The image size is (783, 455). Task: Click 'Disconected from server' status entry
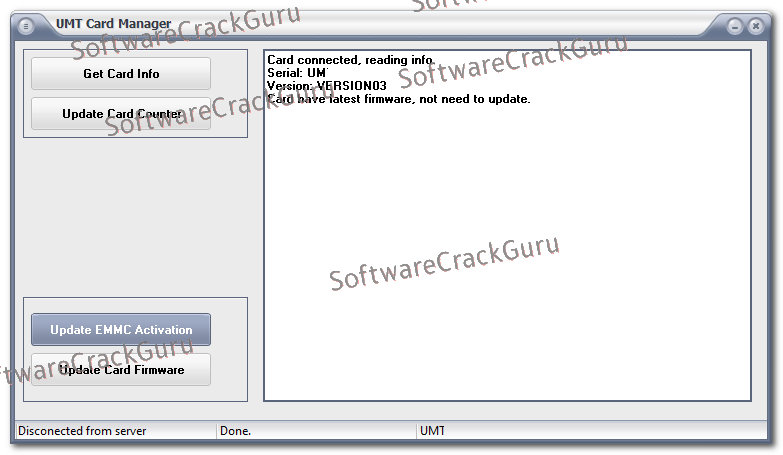tap(82, 431)
